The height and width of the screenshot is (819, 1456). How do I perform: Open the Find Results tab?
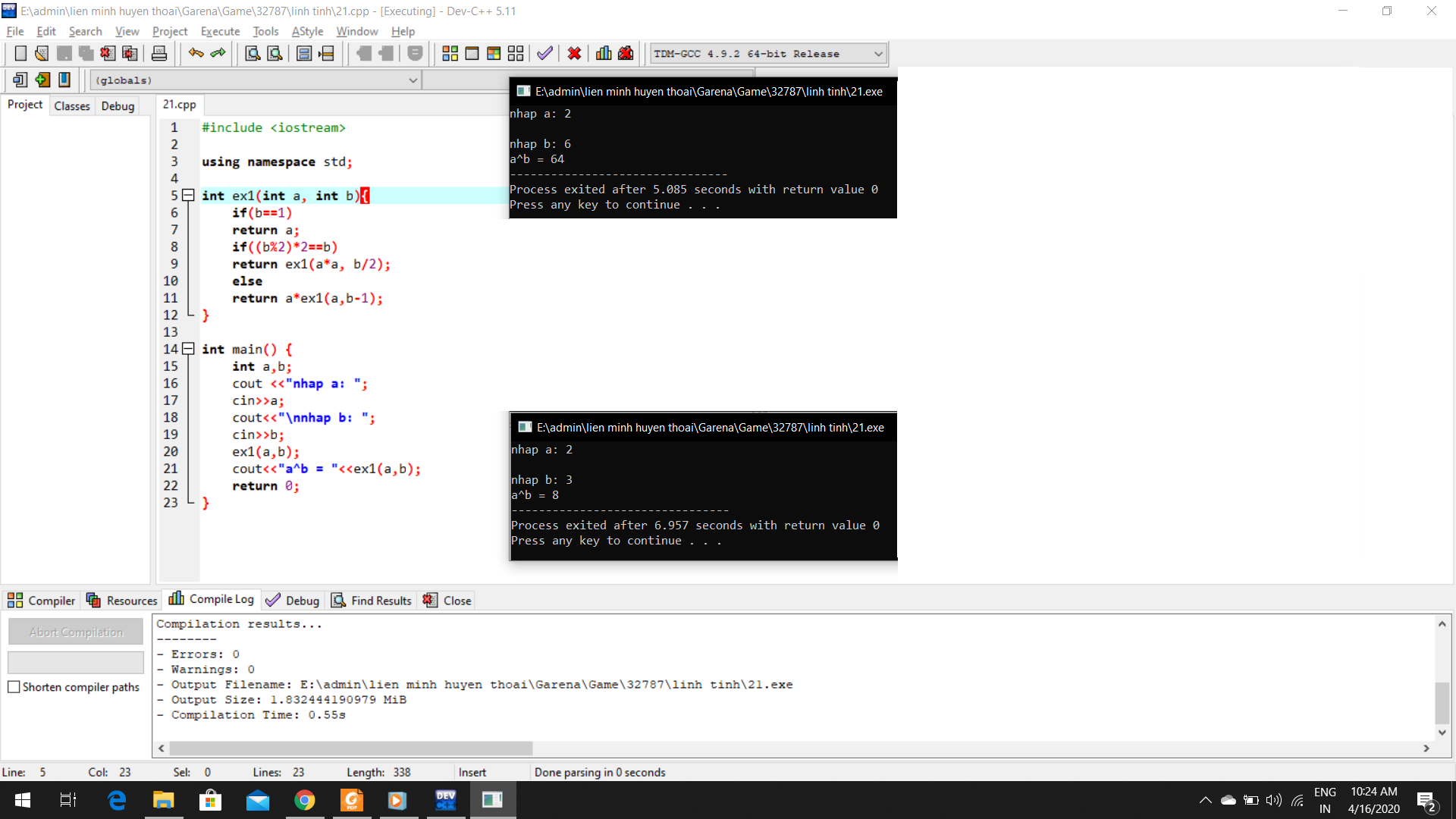[372, 601]
